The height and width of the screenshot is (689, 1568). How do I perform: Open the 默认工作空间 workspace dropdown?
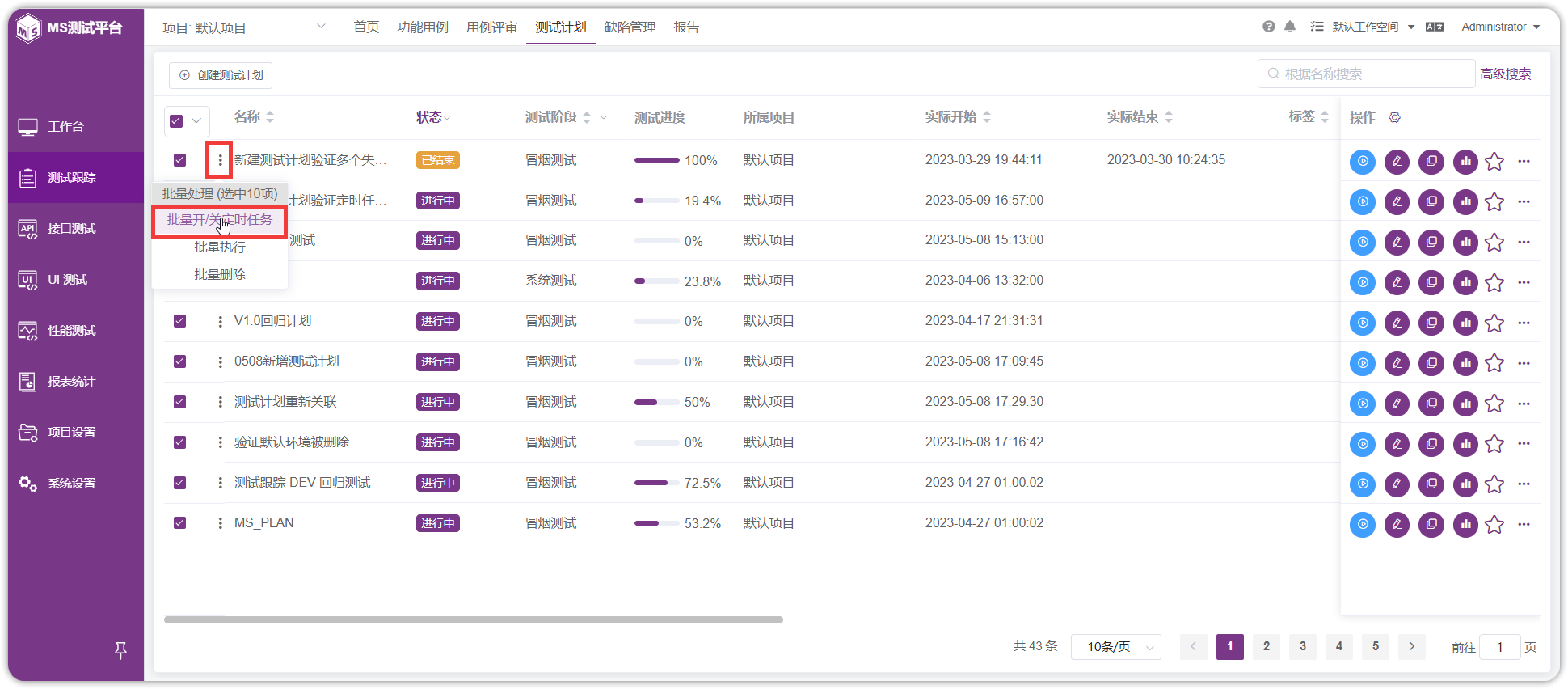coord(1373,27)
